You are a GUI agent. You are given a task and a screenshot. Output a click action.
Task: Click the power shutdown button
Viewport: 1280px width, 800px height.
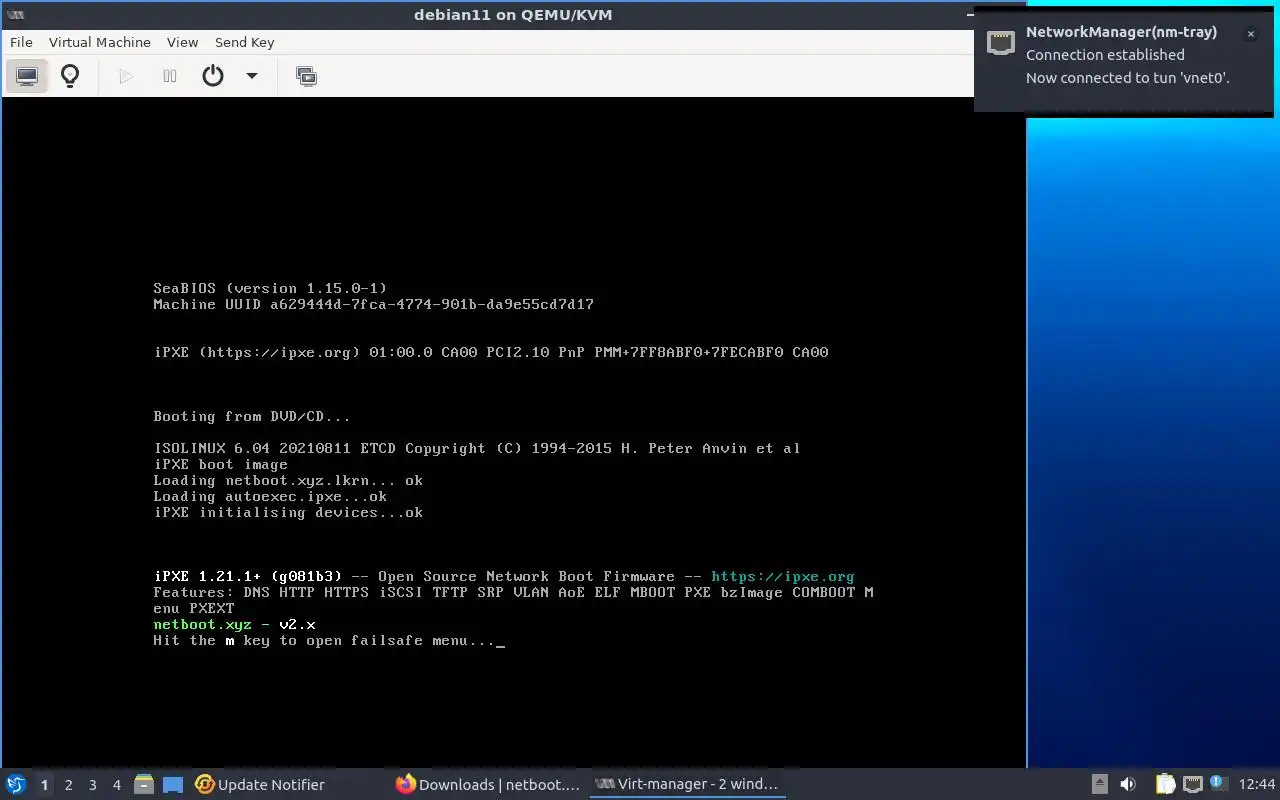click(x=213, y=76)
